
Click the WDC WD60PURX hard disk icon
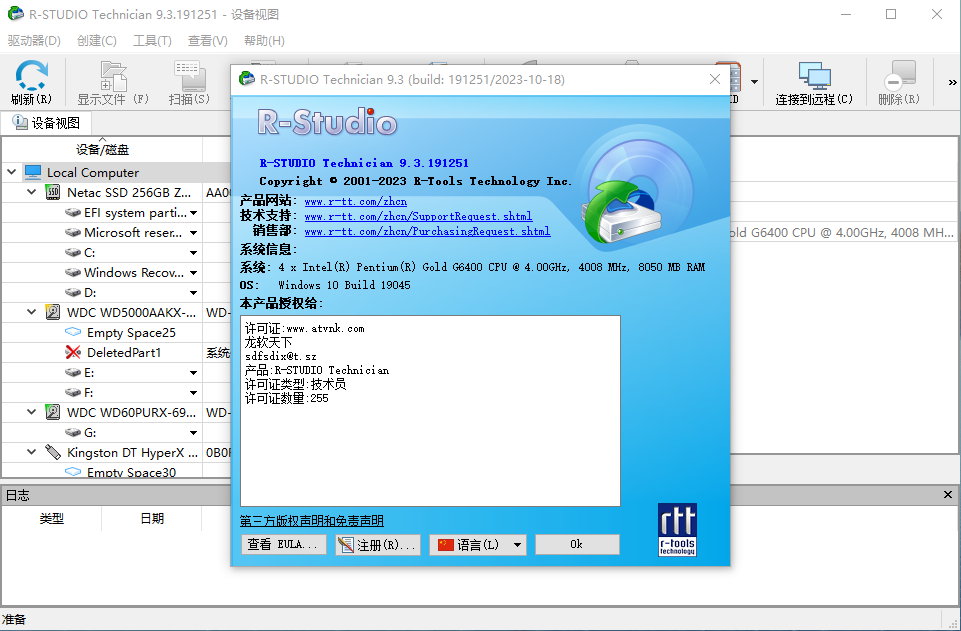(53, 412)
